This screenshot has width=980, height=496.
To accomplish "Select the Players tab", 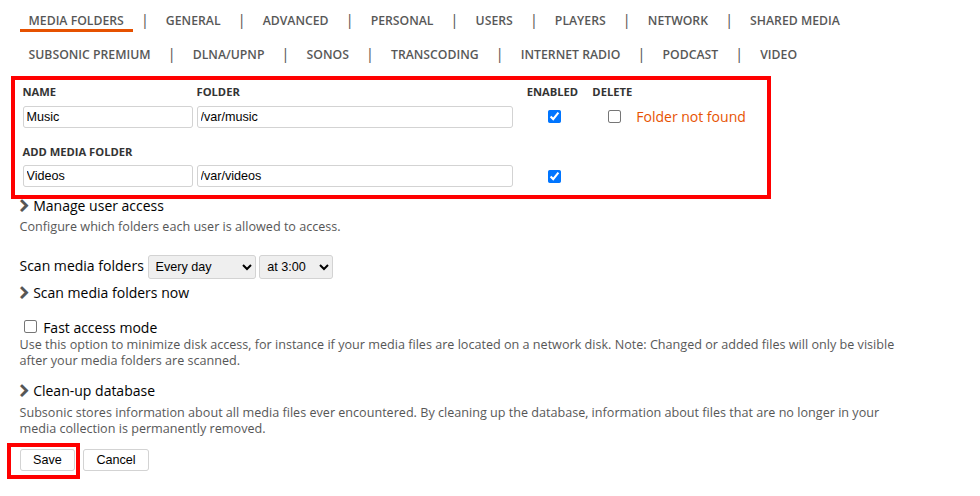I will (580, 21).
